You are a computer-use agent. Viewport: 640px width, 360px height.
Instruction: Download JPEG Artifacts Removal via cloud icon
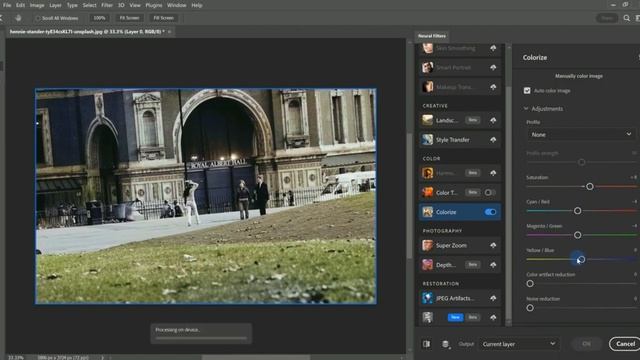pyautogui.click(x=493, y=298)
